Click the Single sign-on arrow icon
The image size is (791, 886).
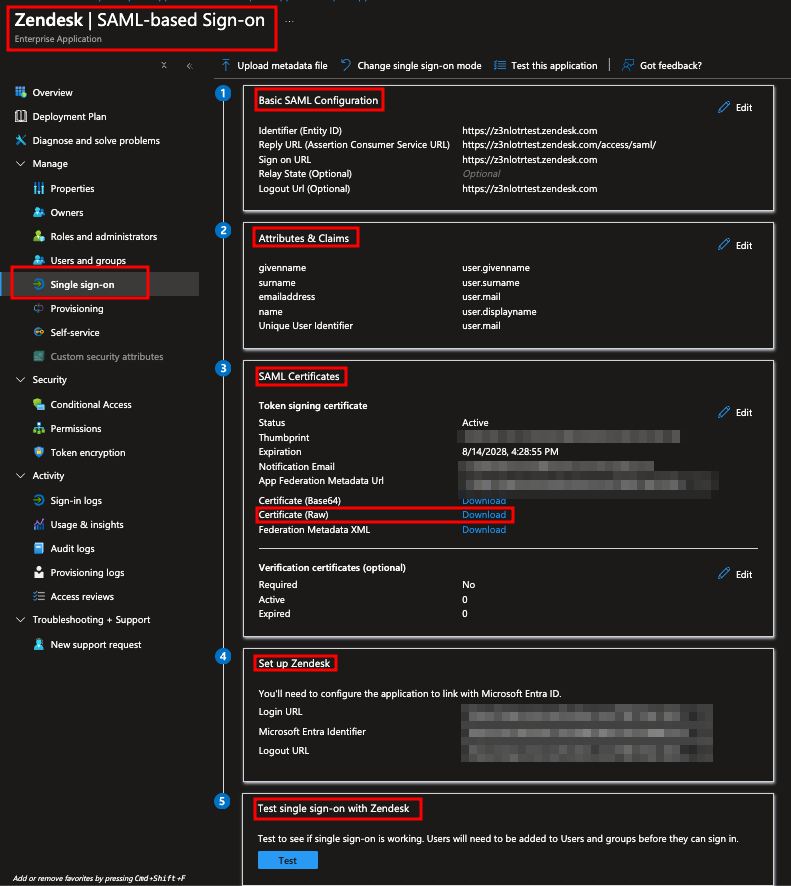39,284
